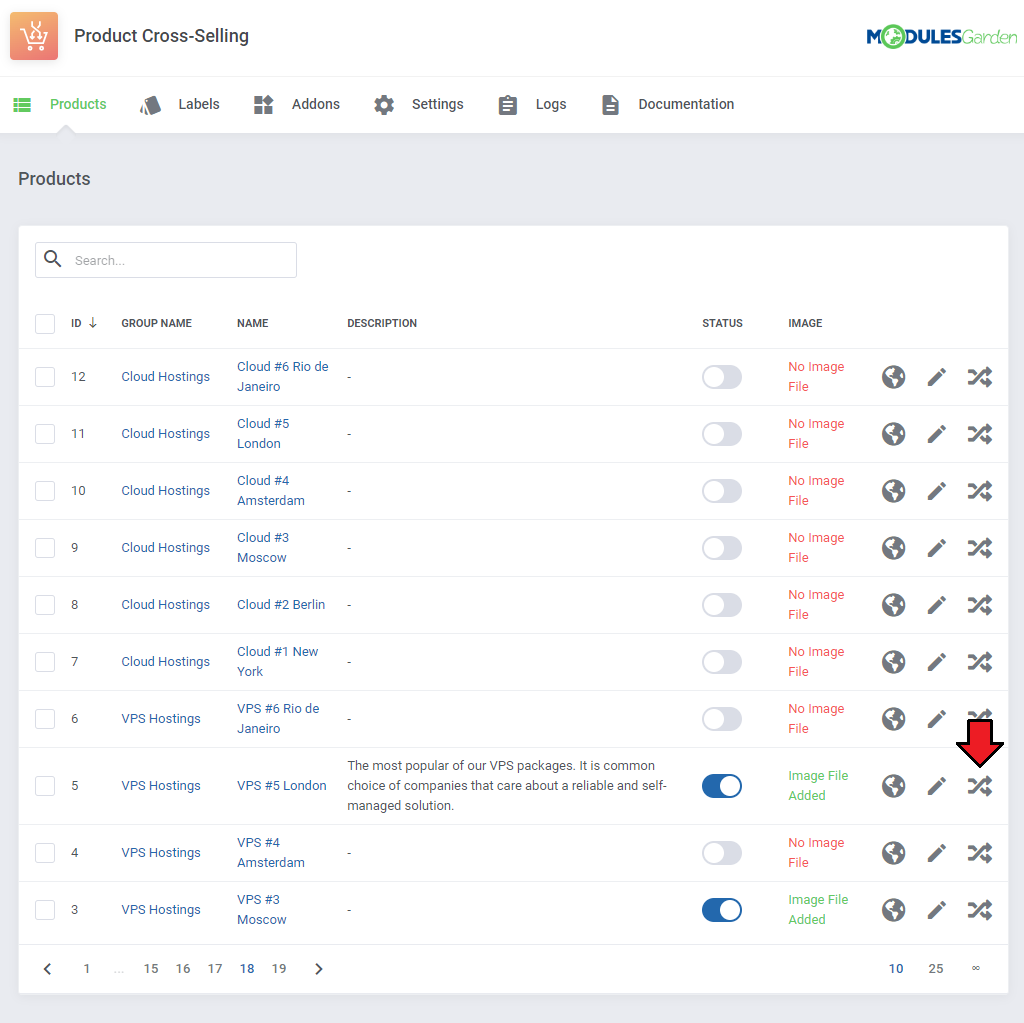Enable status toggle for VPS #4 Amsterdam
Screen dimensions: 1024x1023
(722, 852)
